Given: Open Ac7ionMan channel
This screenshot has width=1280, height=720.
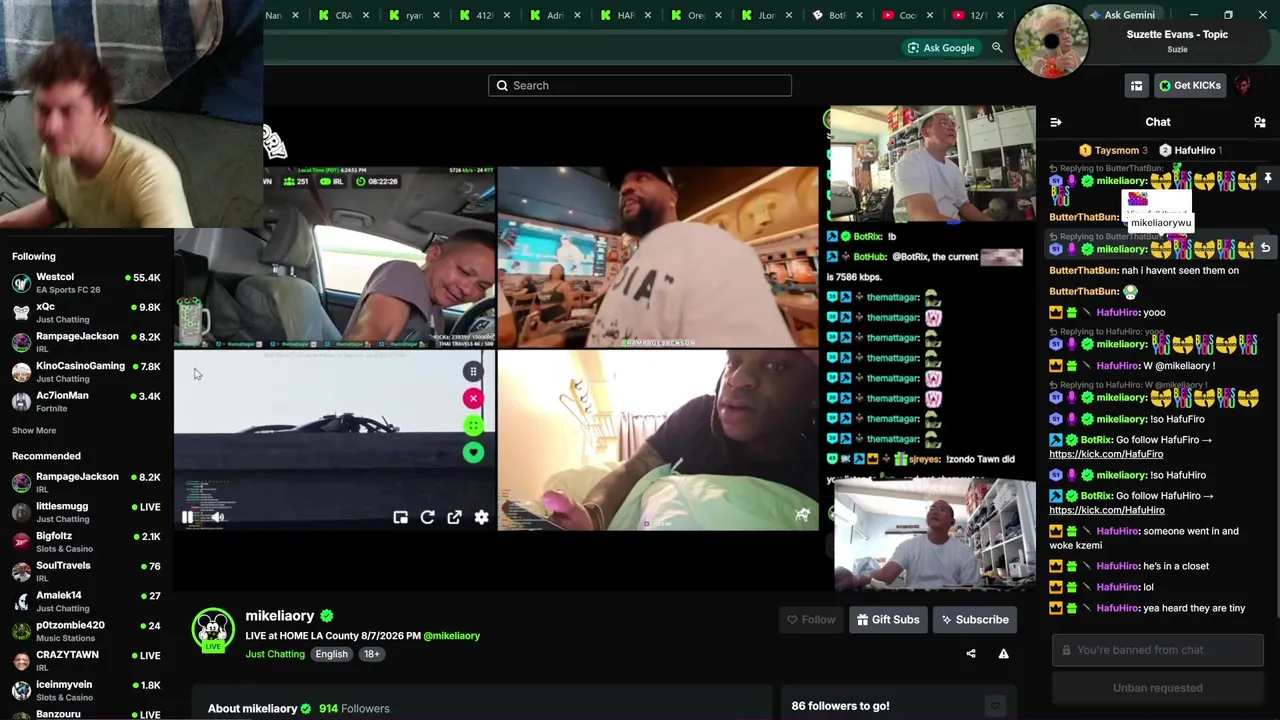Looking at the screenshot, I should (x=86, y=401).
